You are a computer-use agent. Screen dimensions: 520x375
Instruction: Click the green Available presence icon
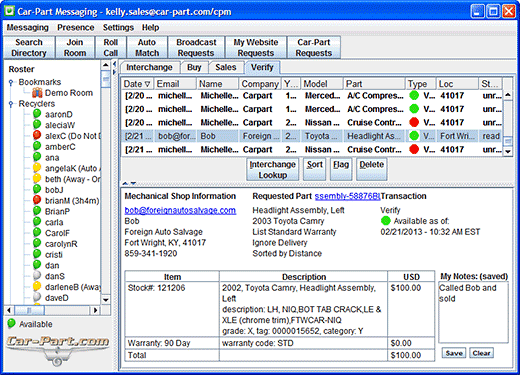pos(11,323)
